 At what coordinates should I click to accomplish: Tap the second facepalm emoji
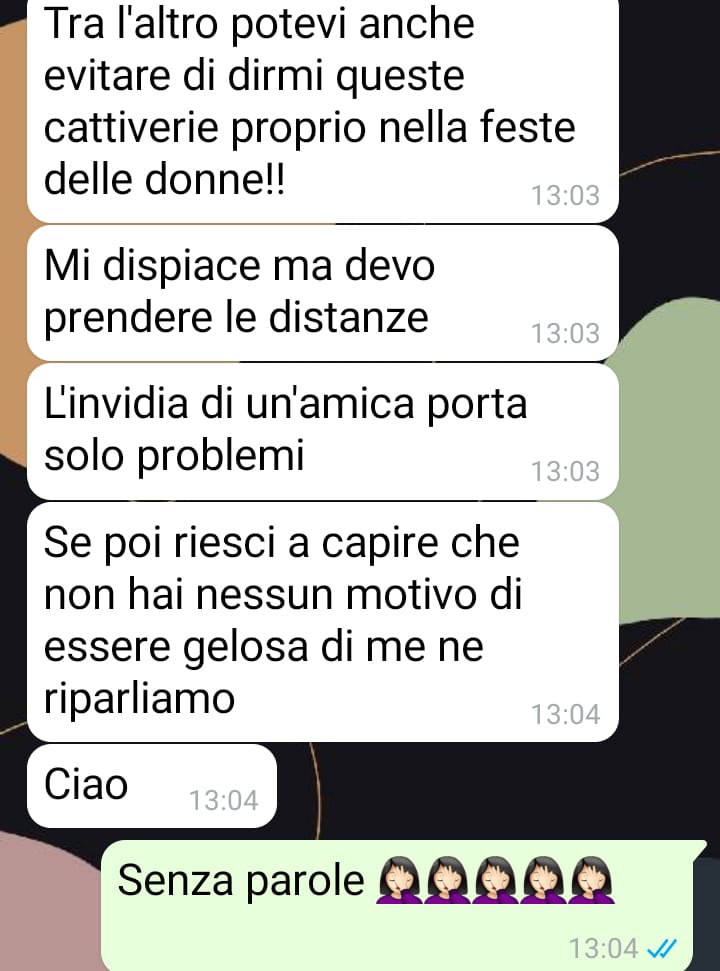click(x=448, y=880)
